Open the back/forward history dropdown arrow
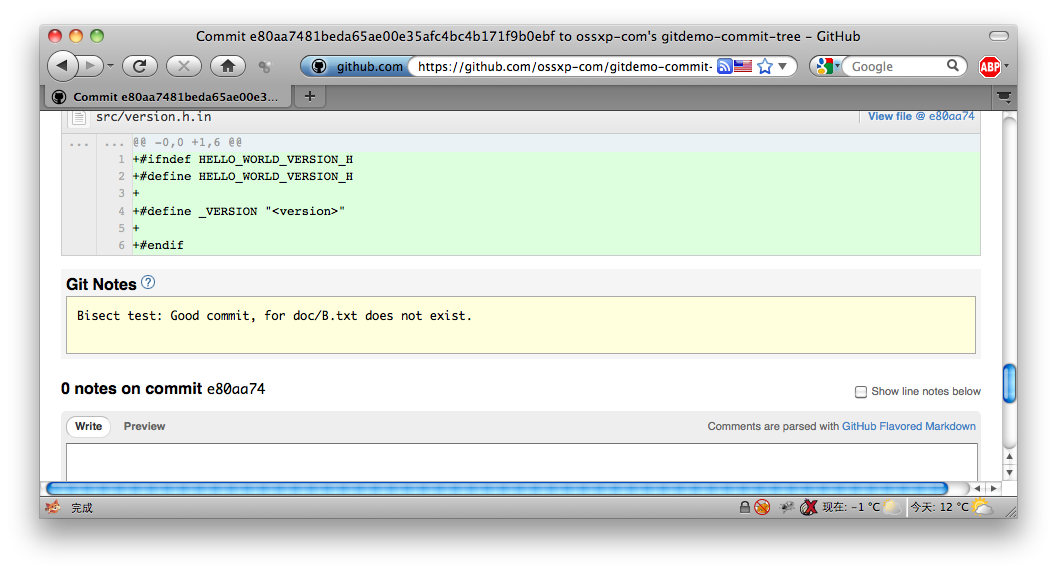This screenshot has width=1057, height=573. coord(111,66)
